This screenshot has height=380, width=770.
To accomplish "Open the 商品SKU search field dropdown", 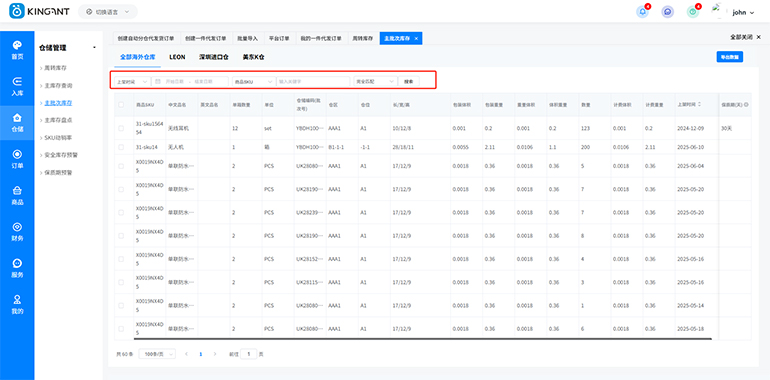I will coord(253,81).
